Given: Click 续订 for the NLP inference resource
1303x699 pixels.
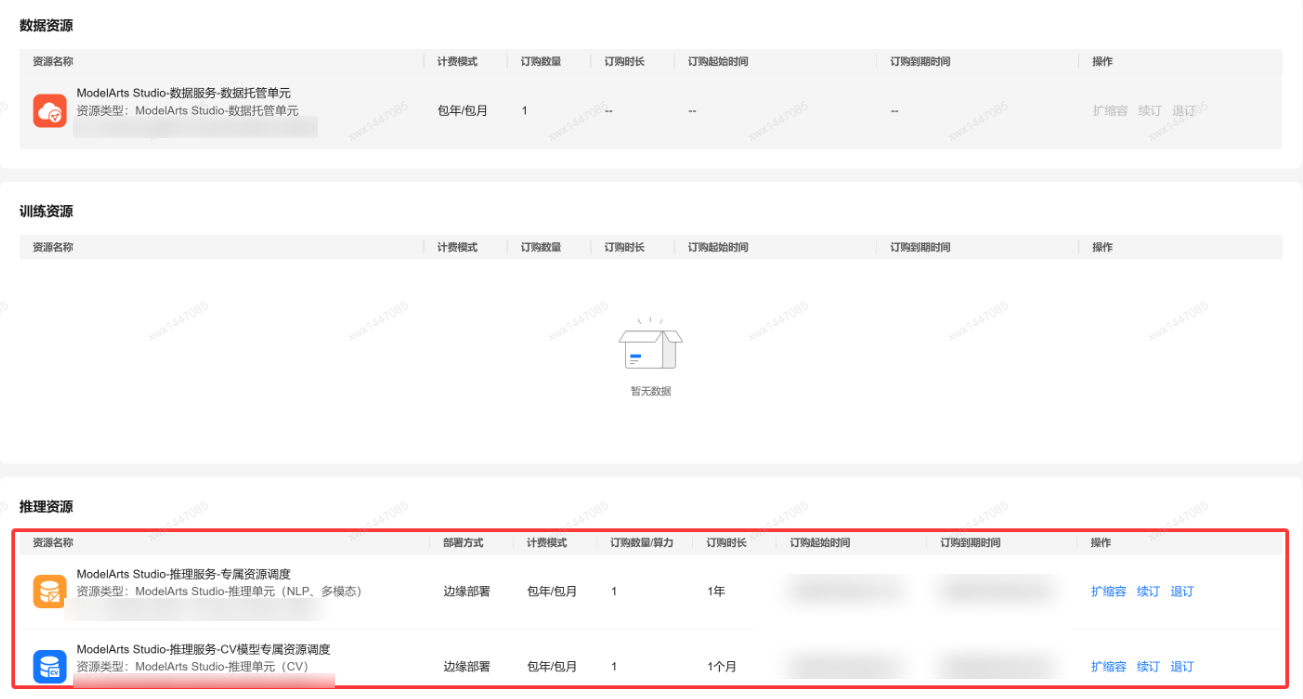Looking at the screenshot, I should pos(1148,591).
